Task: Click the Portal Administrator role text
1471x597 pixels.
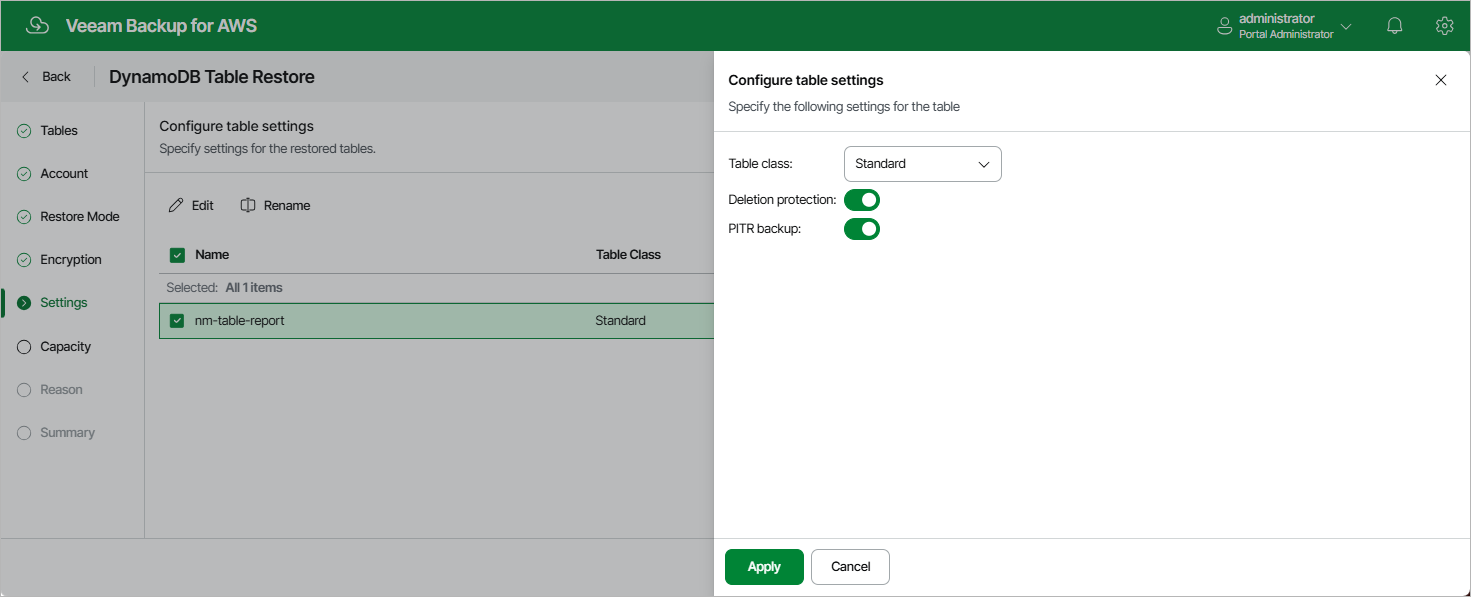Action: pyautogui.click(x=1286, y=34)
